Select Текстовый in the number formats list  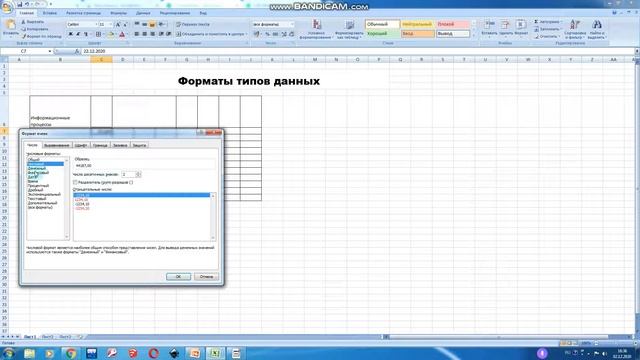coord(37,198)
